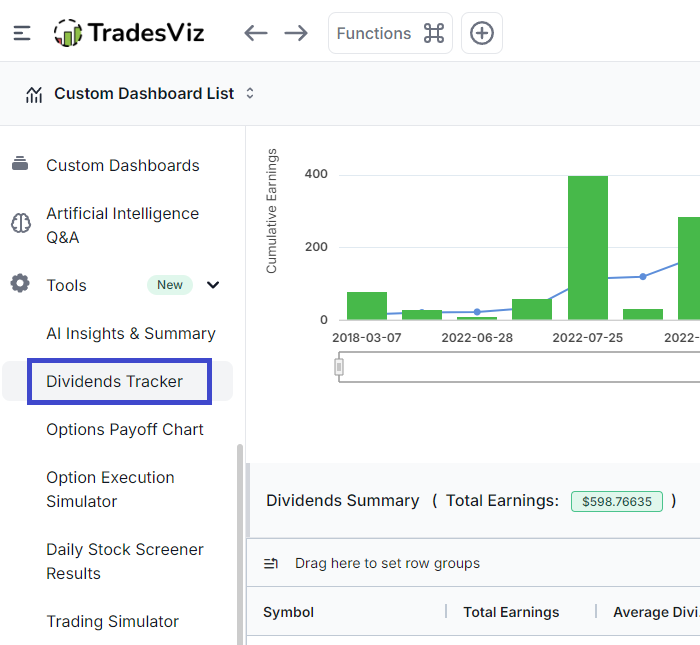Go back with the left arrow

[256, 33]
